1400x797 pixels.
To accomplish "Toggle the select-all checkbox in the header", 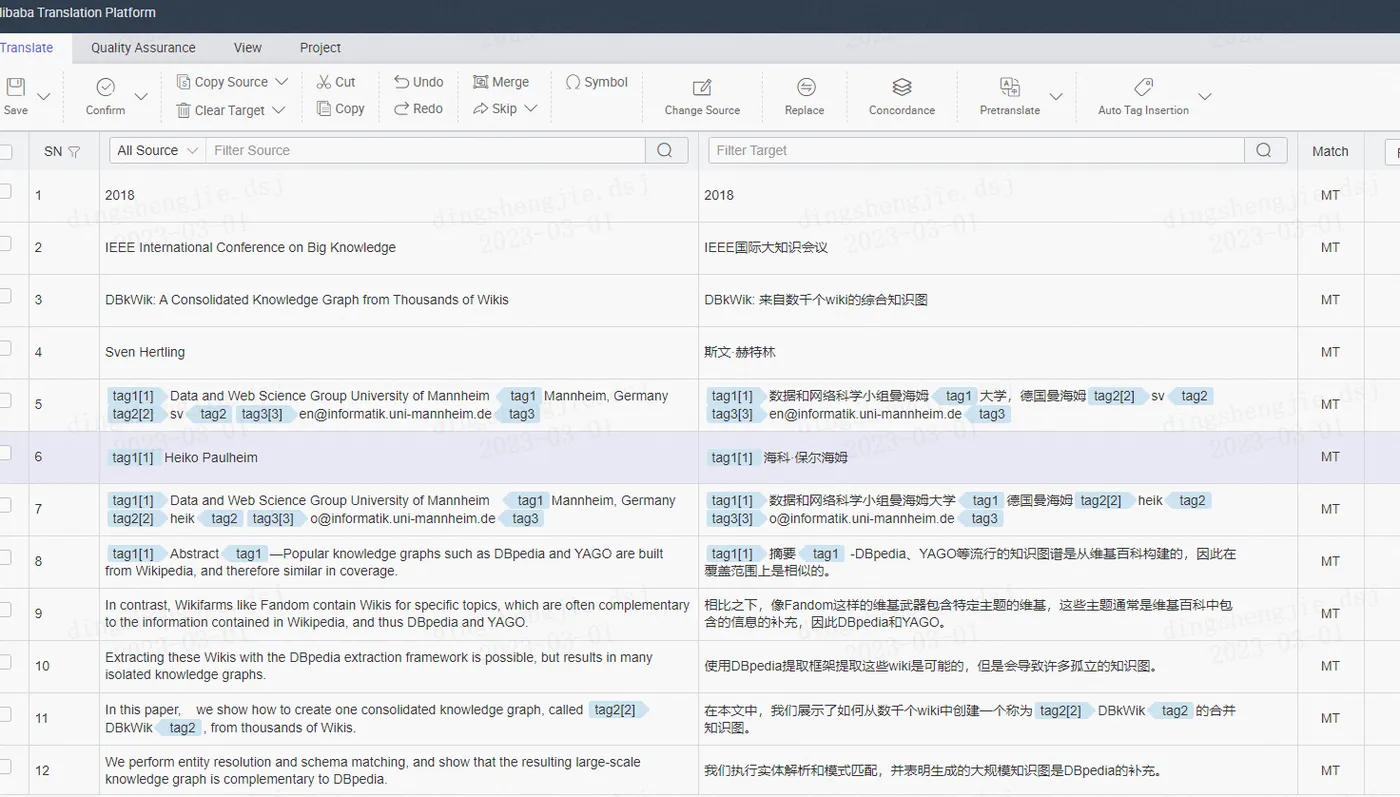I will tap(6, 151).
